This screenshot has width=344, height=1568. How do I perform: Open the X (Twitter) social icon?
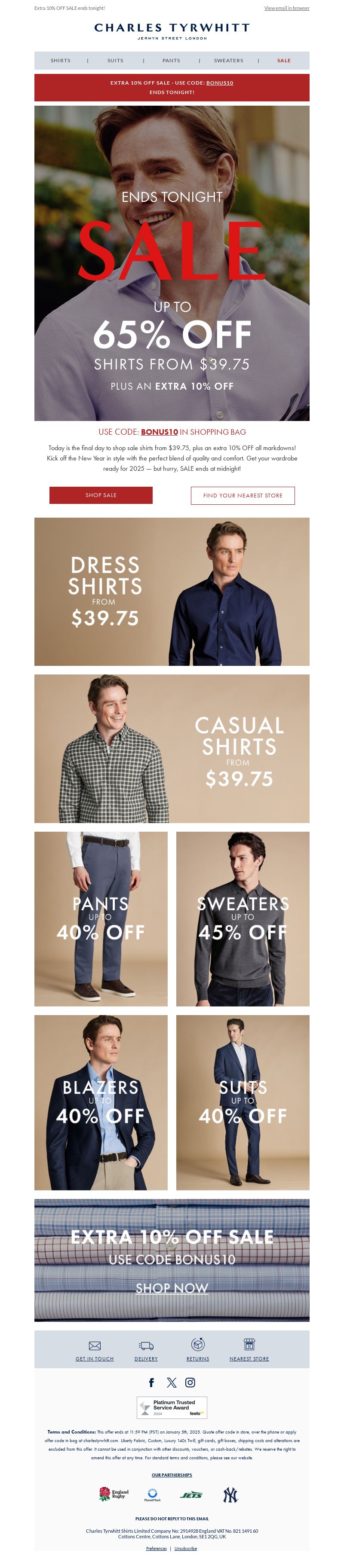coord(172,1382)
